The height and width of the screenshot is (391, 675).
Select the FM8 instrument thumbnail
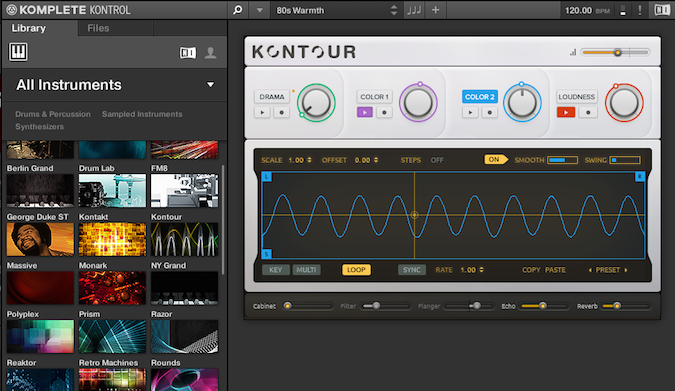pos(184,190)
